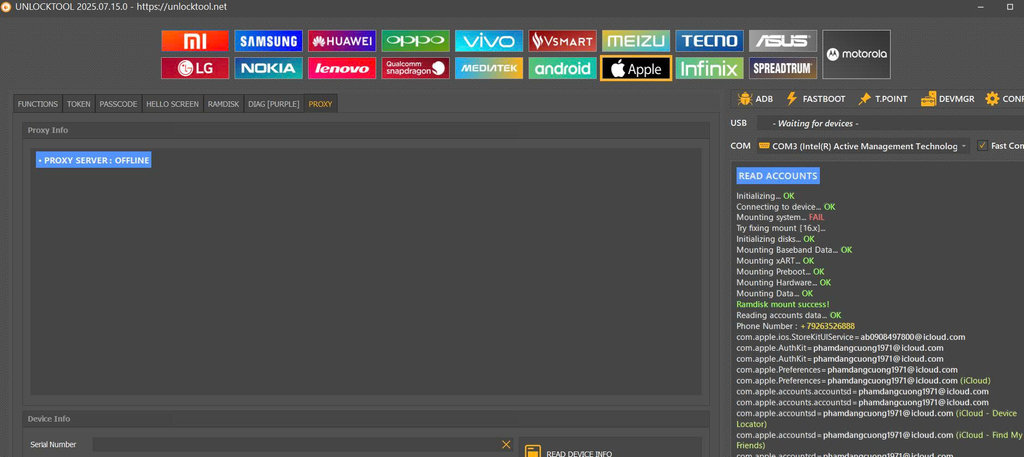Click the 'Connecting to device' log line

(x=786, y=207)
